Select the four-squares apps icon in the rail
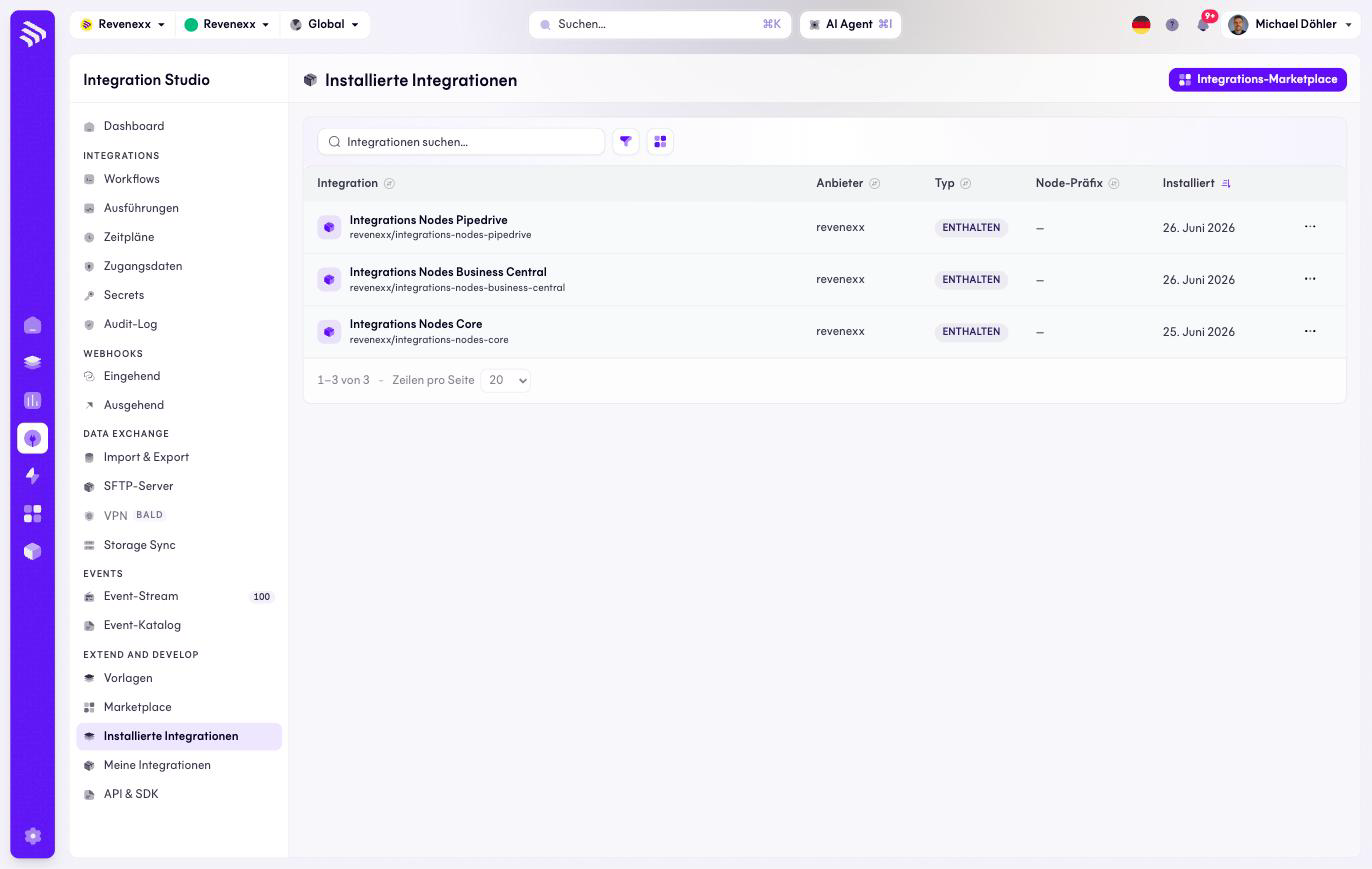The width and height of the screenshot is (1372, 869). coord(32,514)
